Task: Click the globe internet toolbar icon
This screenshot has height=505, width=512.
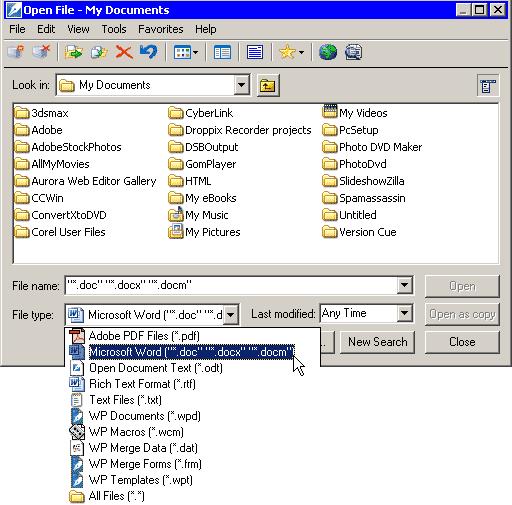Action: pos(327,52)
